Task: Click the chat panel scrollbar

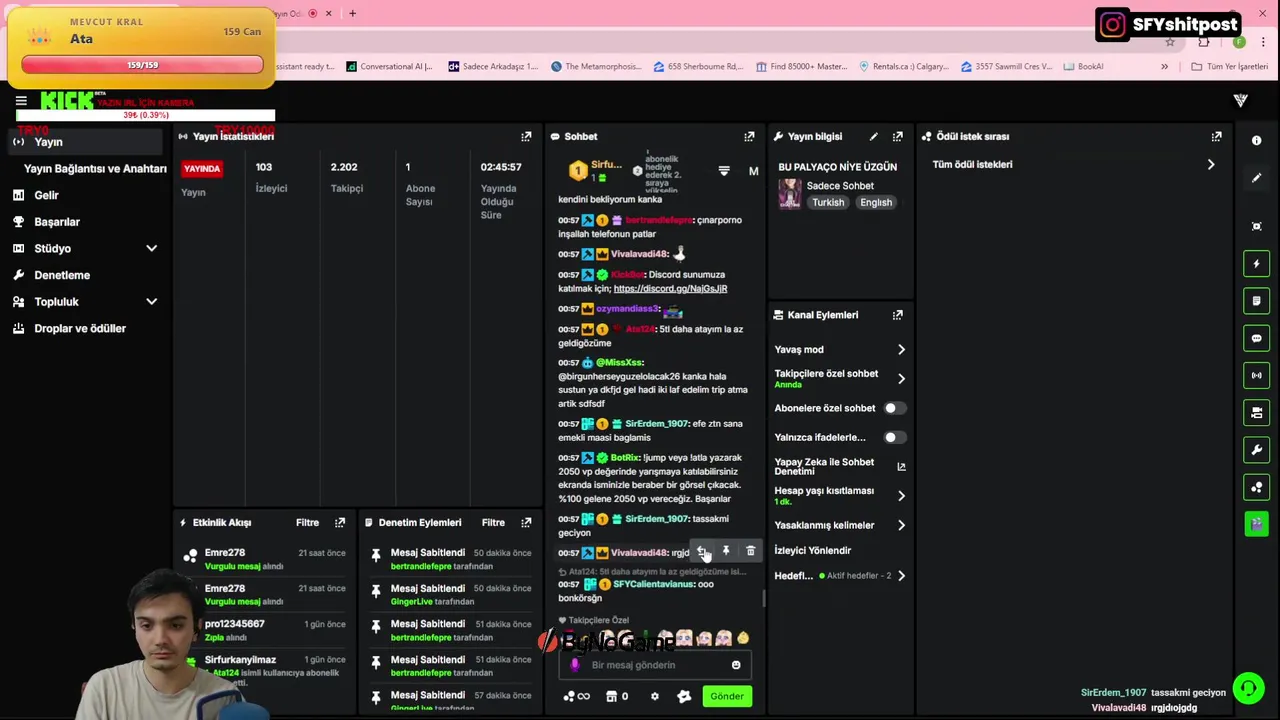Action: 764,598
